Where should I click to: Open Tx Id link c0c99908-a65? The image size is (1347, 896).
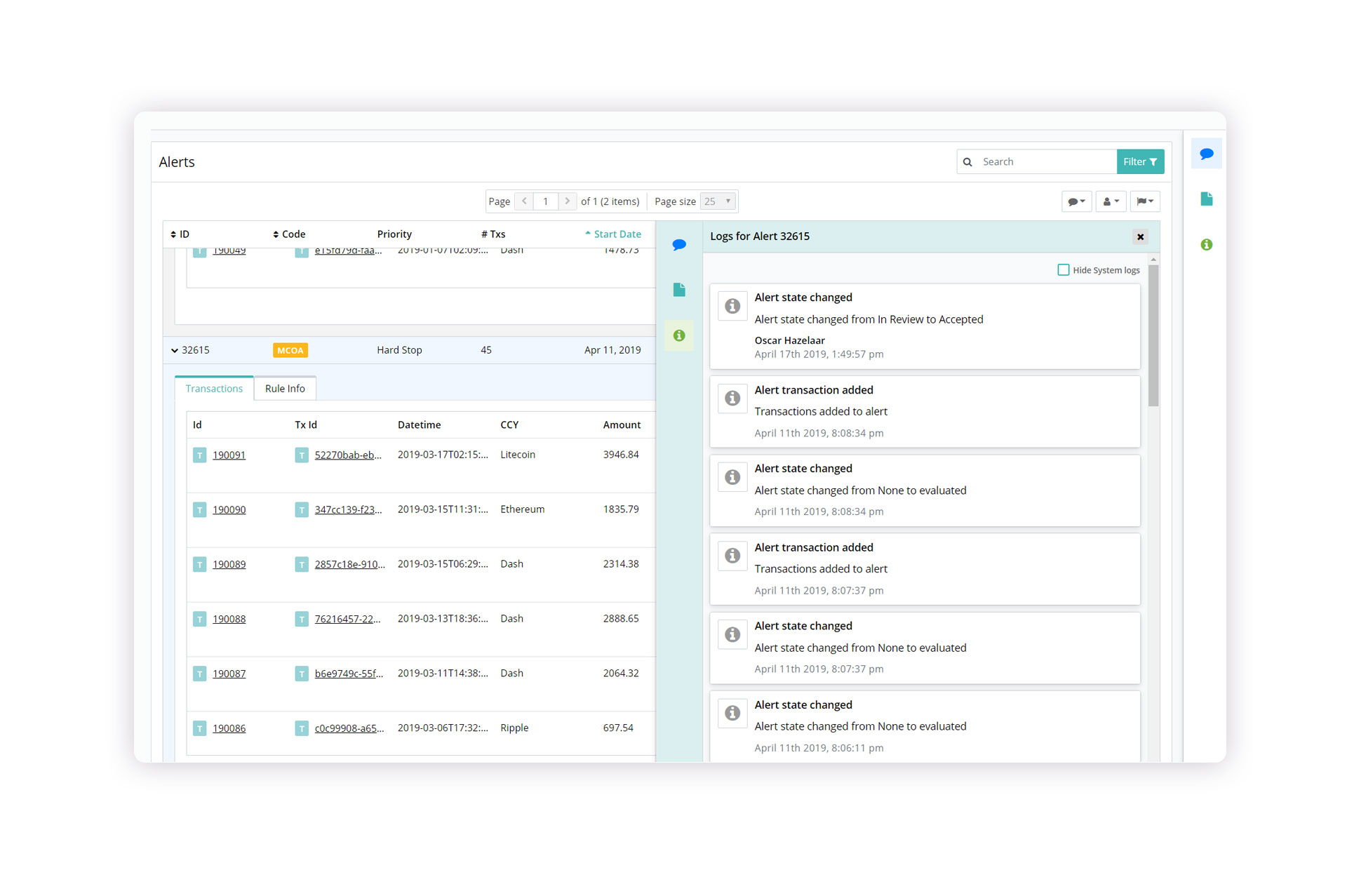[x=349, y=729]
